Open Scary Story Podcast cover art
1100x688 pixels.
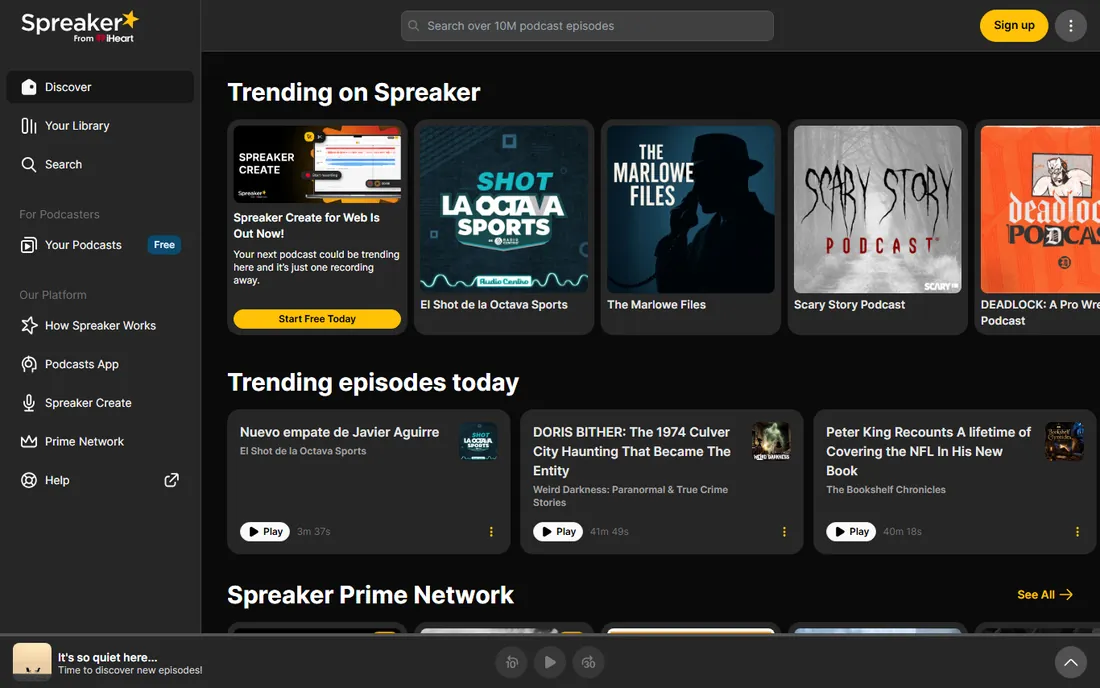point(878,209)
